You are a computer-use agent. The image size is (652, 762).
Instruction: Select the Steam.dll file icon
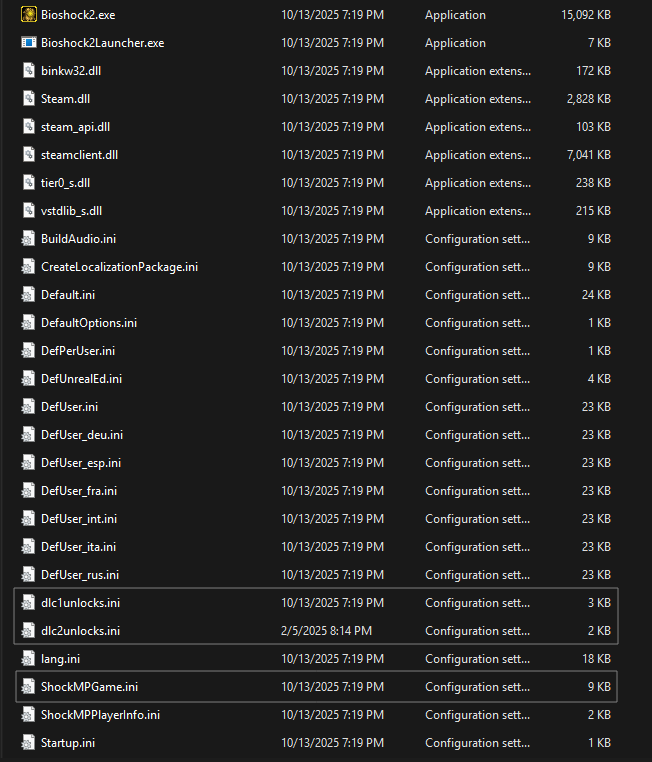click(29, 99)
